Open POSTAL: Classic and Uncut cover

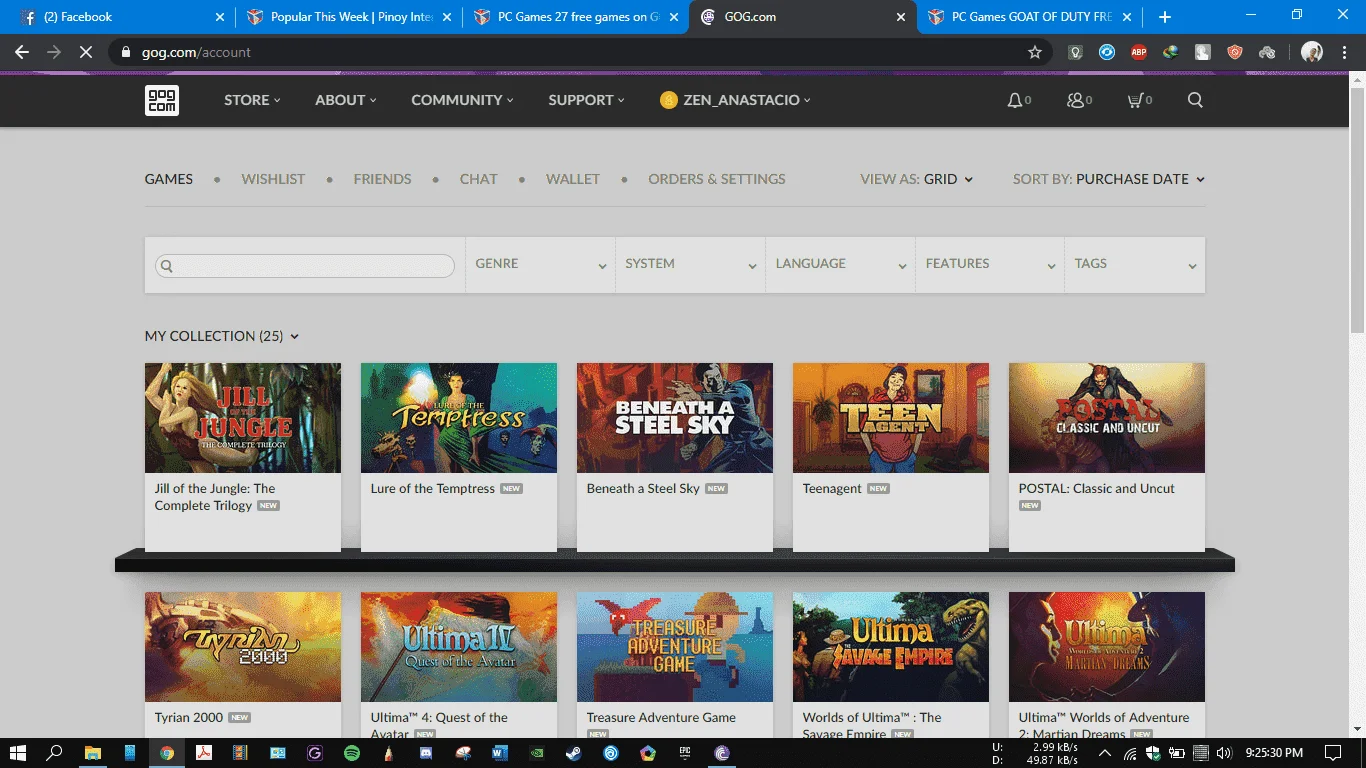click(1107, 418)
